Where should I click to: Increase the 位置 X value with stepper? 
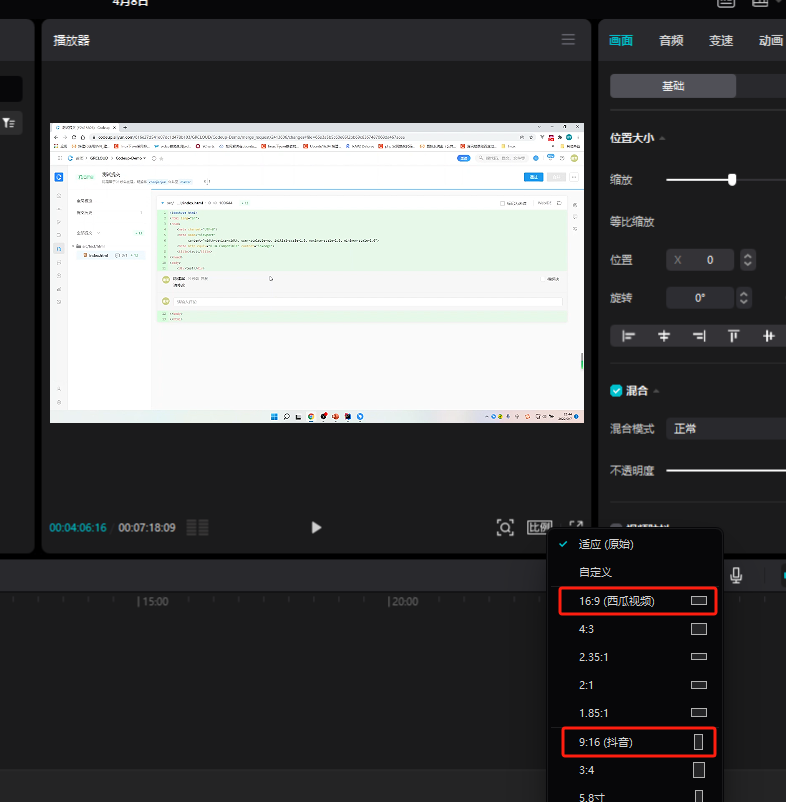[x=748, y=255]
